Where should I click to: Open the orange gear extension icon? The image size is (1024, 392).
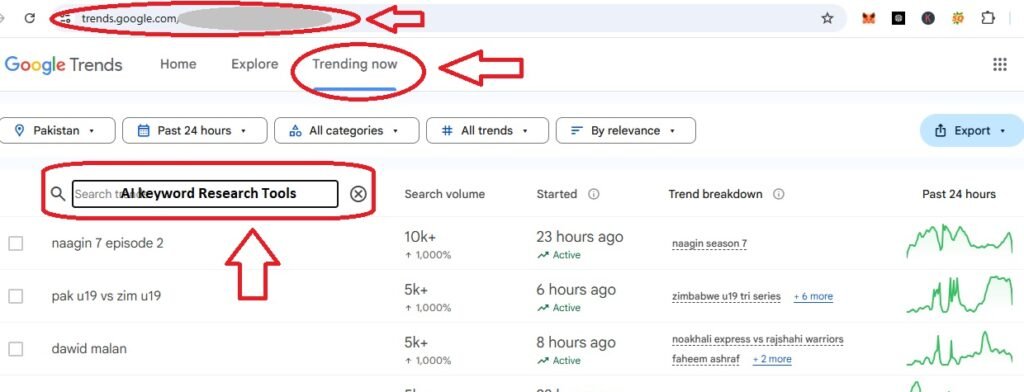tap(958, 18)
